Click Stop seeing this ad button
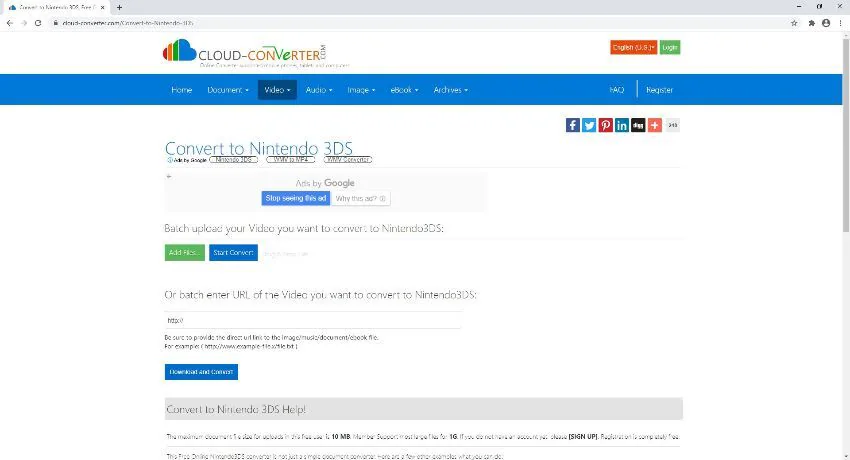The width and height of the screenshot is (850, 460). [296, 198]
